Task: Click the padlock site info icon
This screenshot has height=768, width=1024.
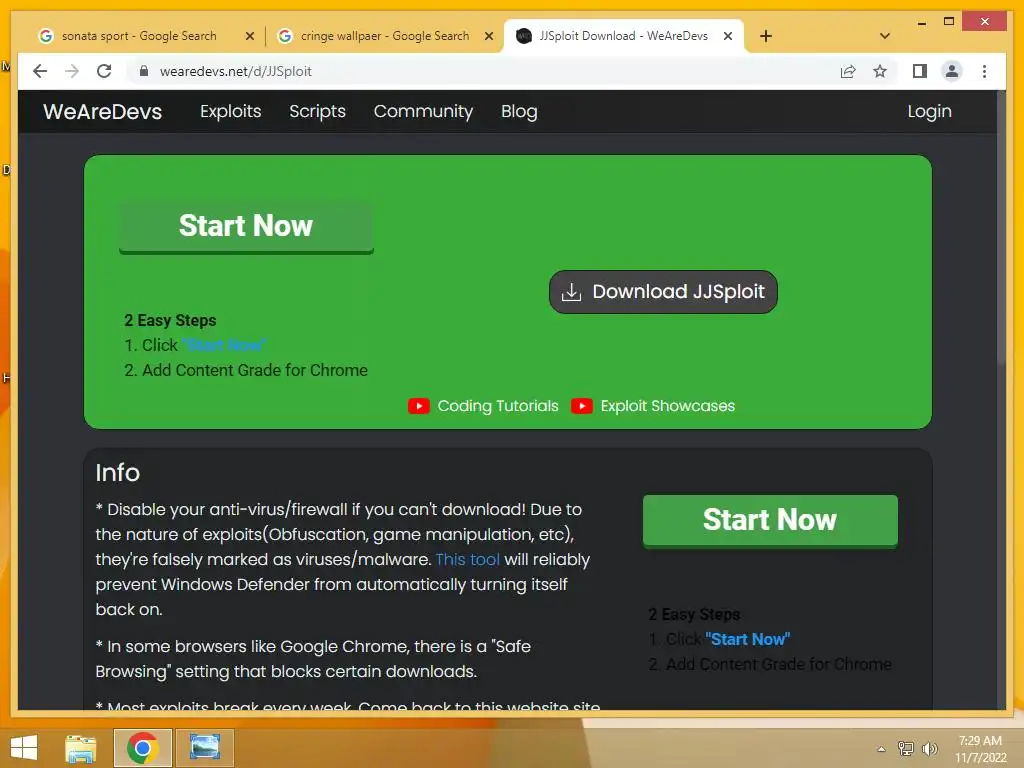Action: pyautogui.click(x=144, y=71)
